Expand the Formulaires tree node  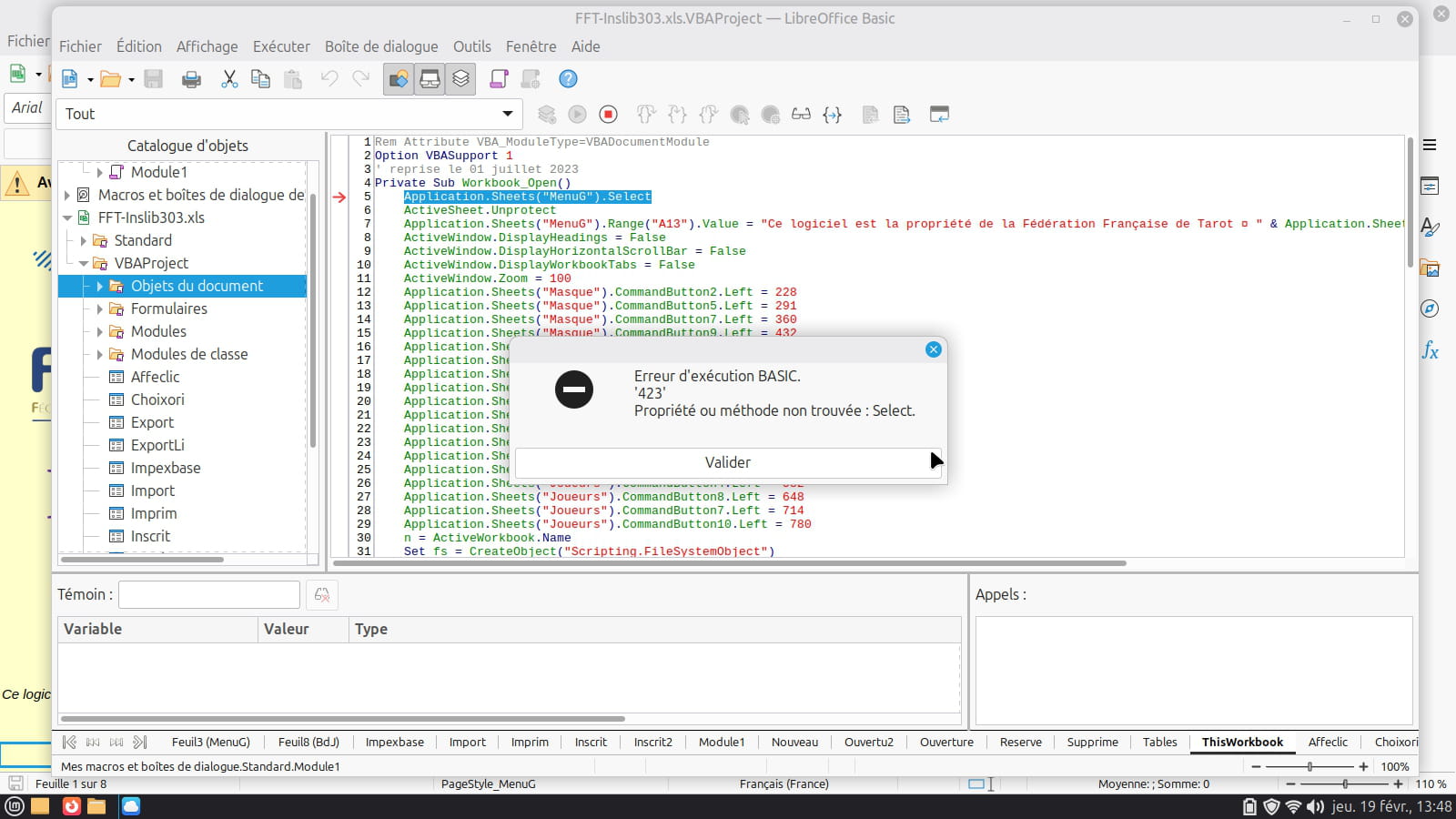tap(99, 308)
